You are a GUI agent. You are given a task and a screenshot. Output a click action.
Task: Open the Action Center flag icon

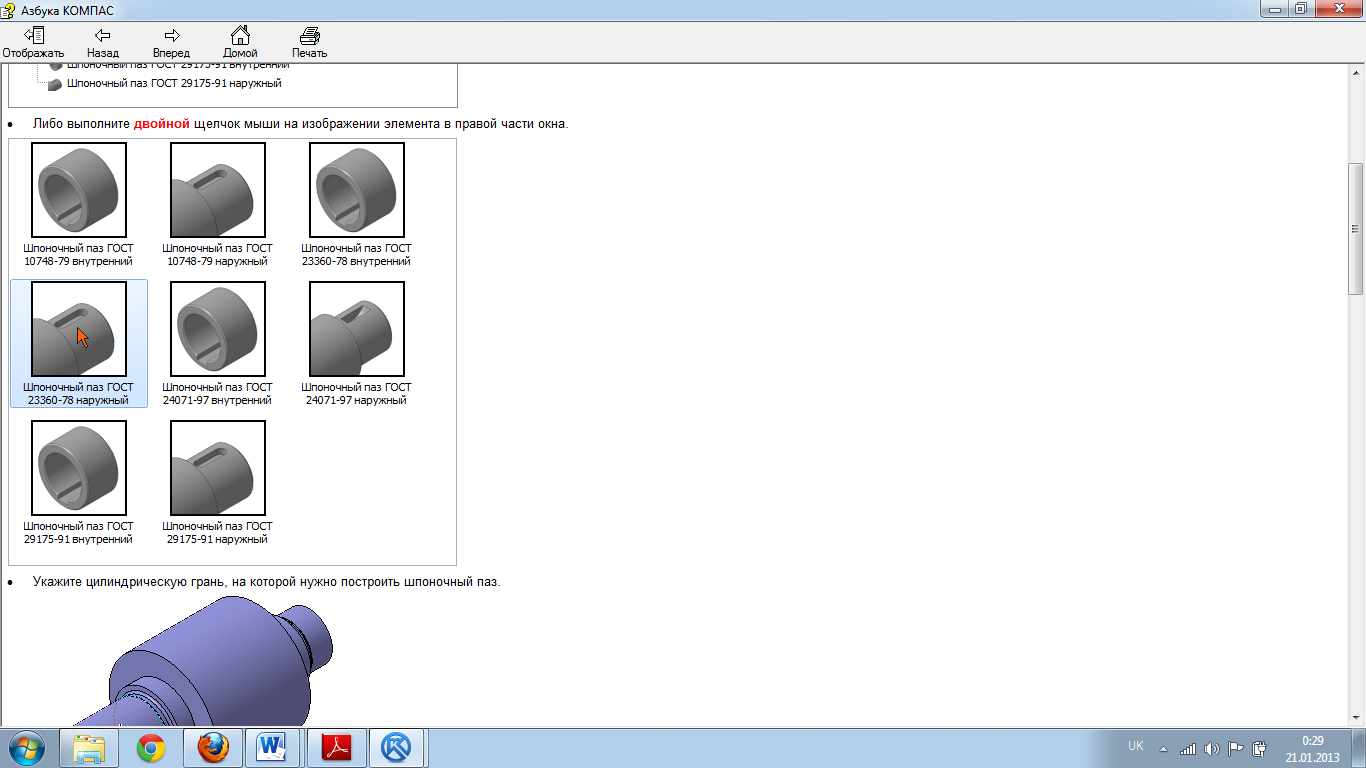(1236, 749)
